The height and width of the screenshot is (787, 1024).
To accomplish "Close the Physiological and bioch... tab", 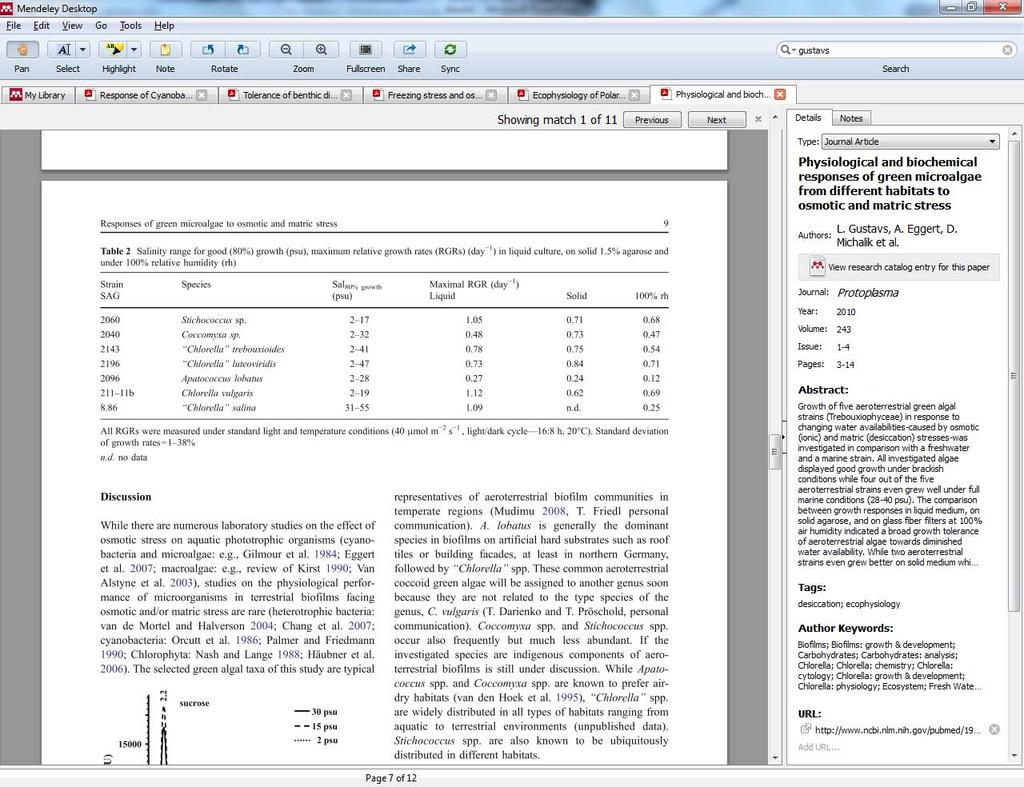I will point(780,94).
